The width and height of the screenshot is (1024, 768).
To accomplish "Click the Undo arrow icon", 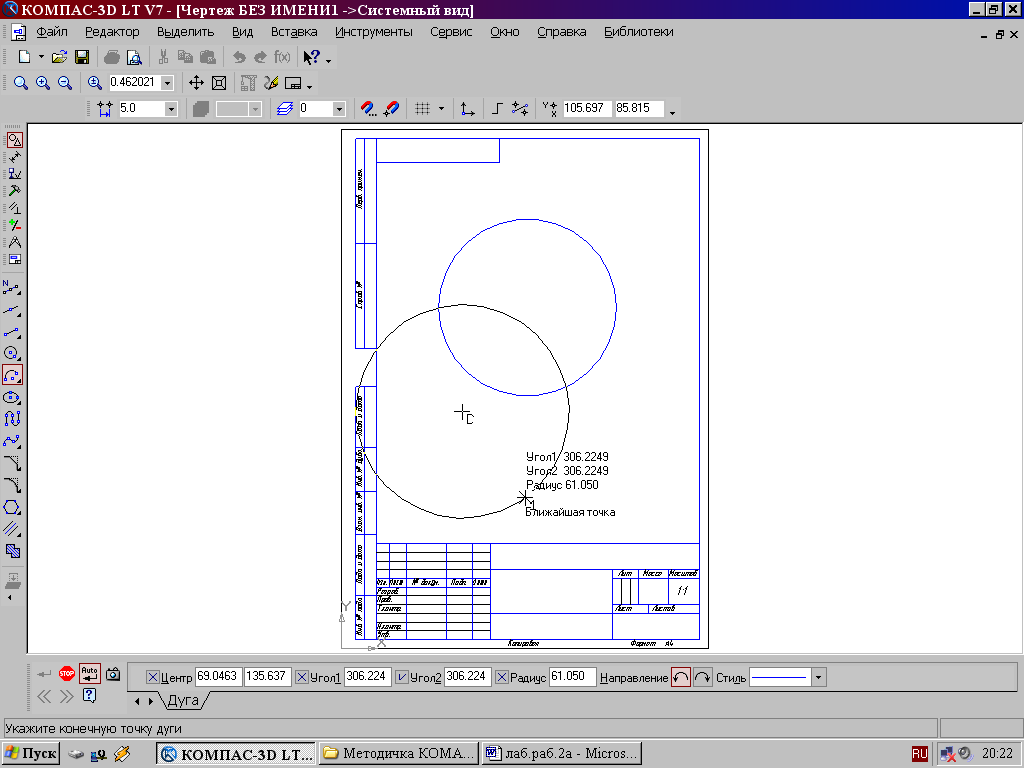I will coord(239,57).
